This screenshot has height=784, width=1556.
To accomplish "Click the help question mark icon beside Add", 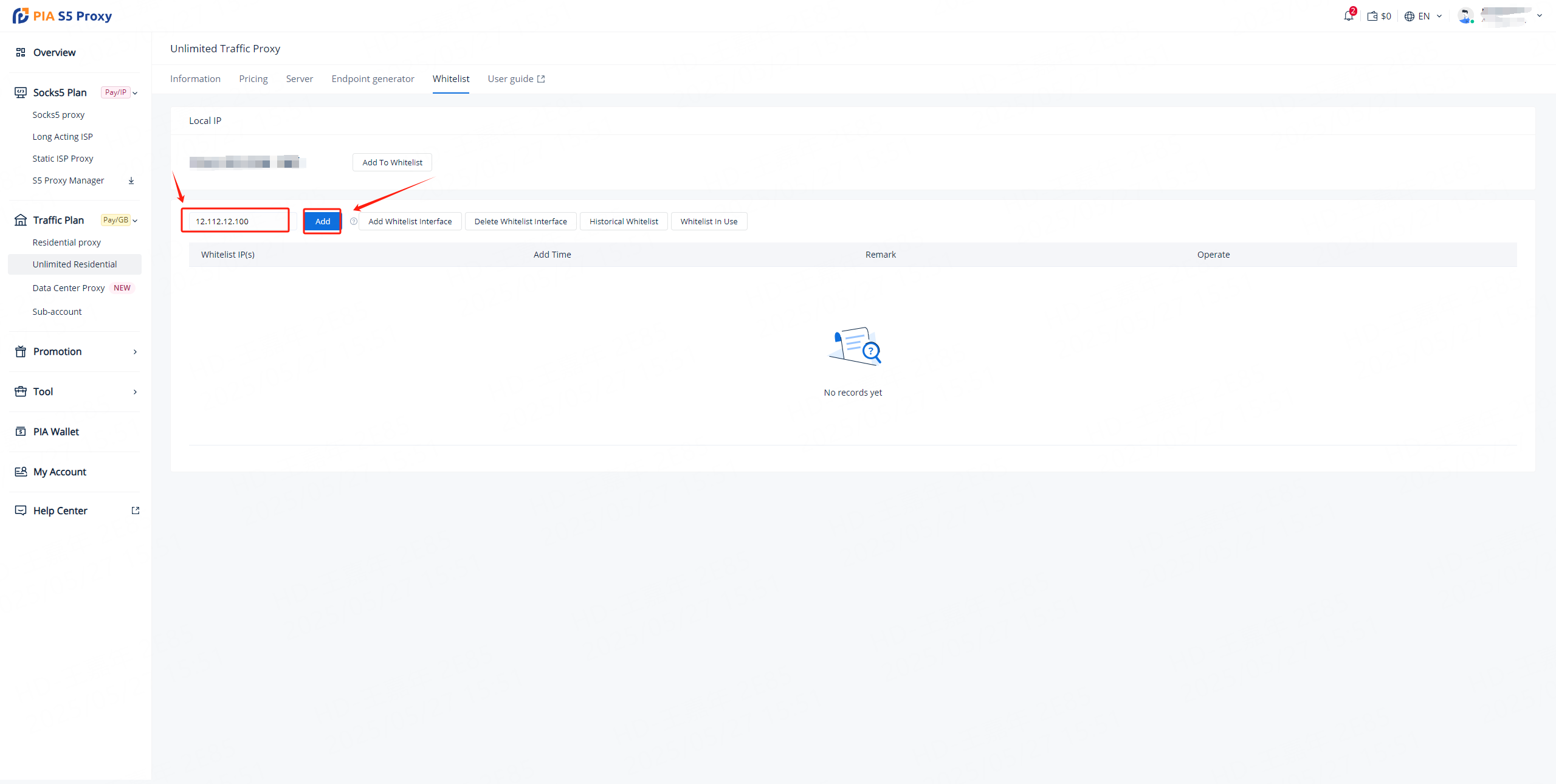I will 354,221.
